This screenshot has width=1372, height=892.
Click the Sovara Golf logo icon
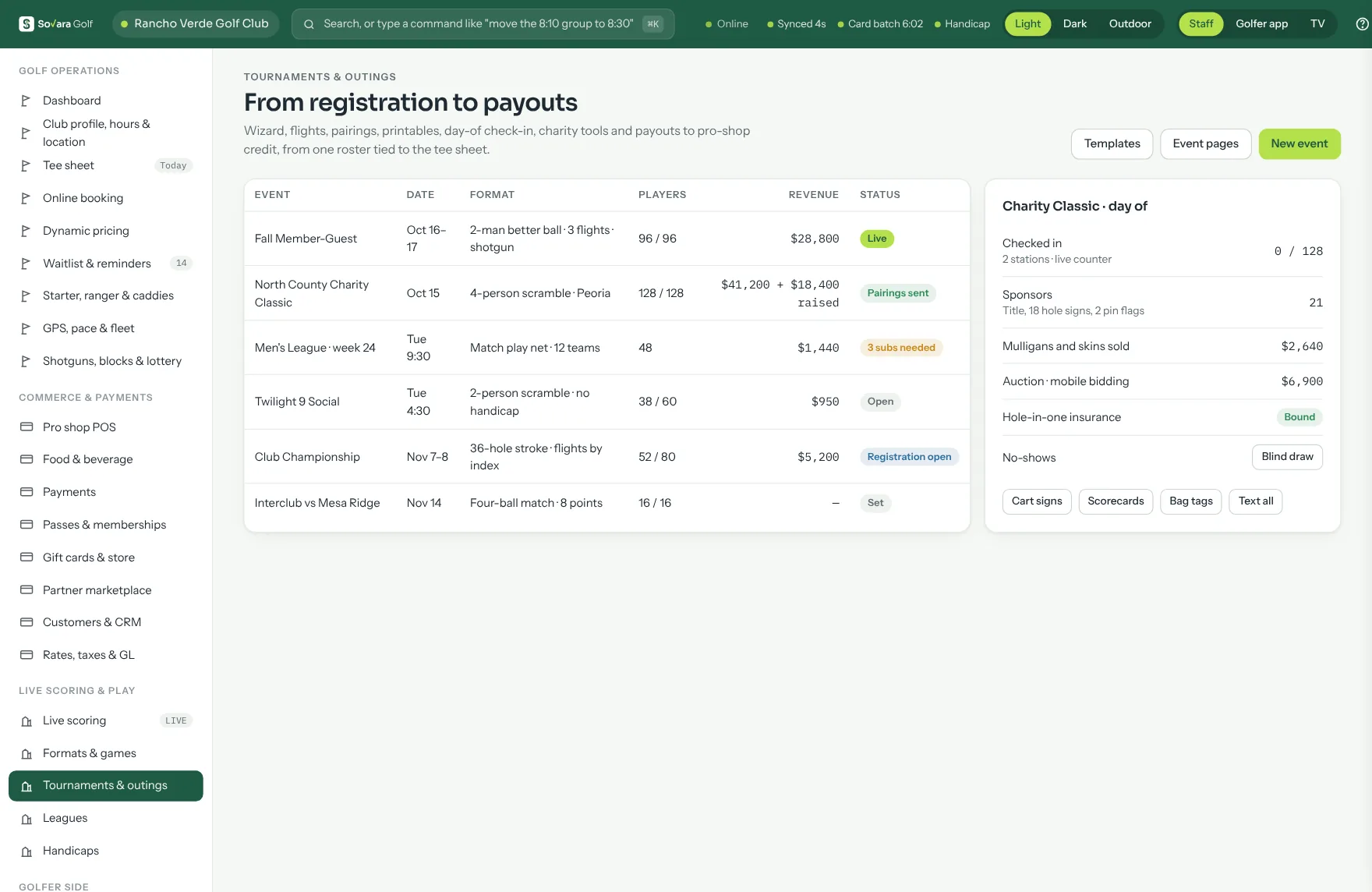(27, 23)
